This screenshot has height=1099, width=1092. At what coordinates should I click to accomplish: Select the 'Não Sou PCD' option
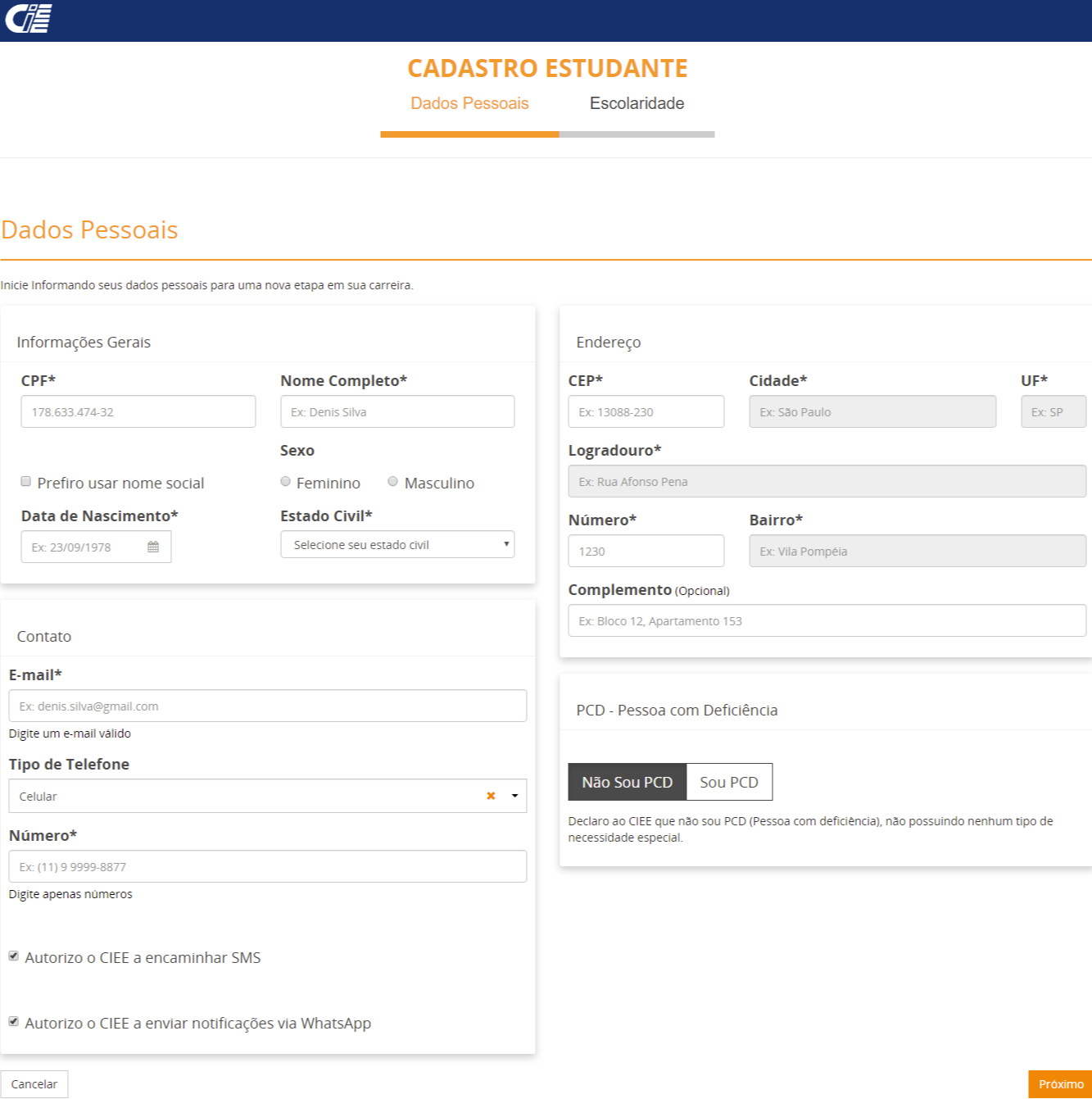[627, 783]
